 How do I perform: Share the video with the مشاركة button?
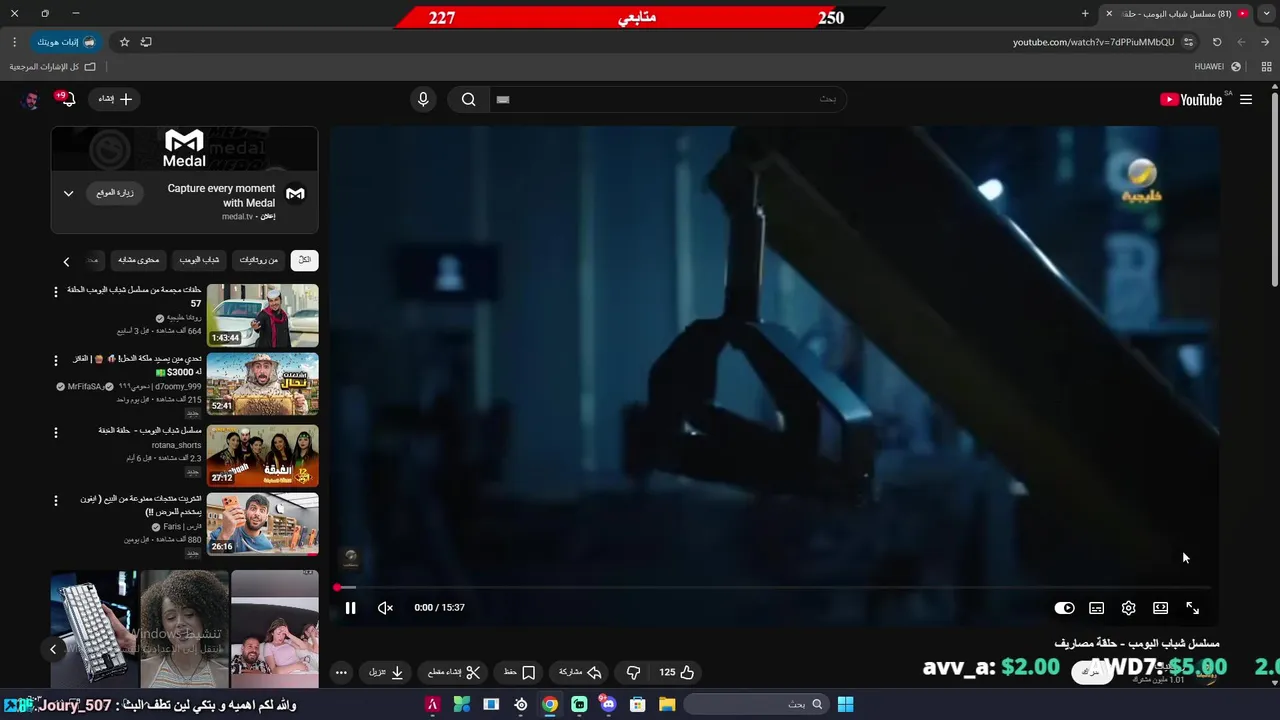point(580,672)
